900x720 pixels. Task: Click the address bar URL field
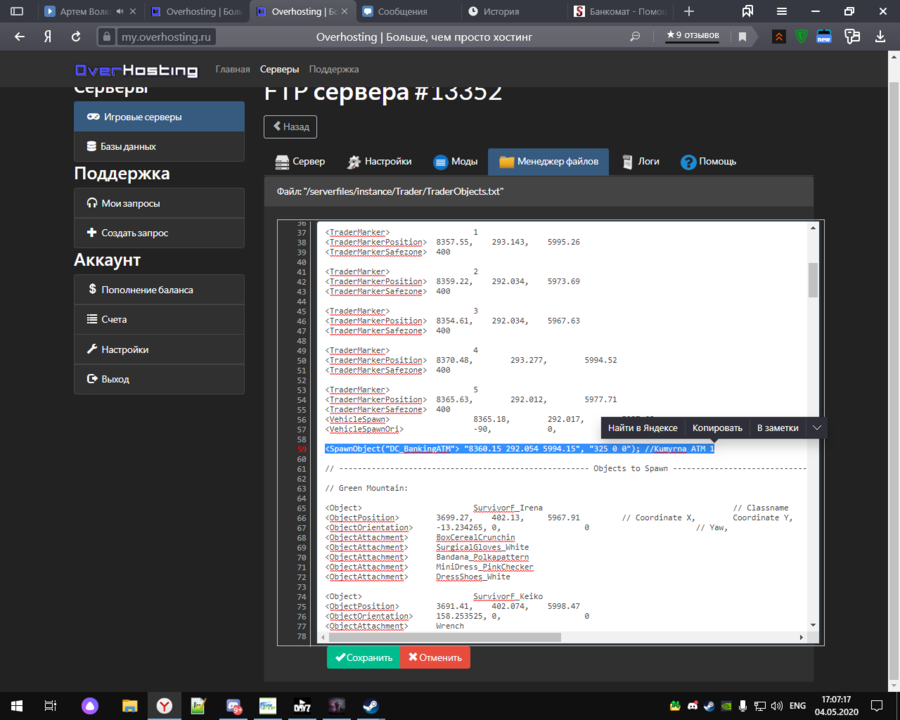coord(166,37)
